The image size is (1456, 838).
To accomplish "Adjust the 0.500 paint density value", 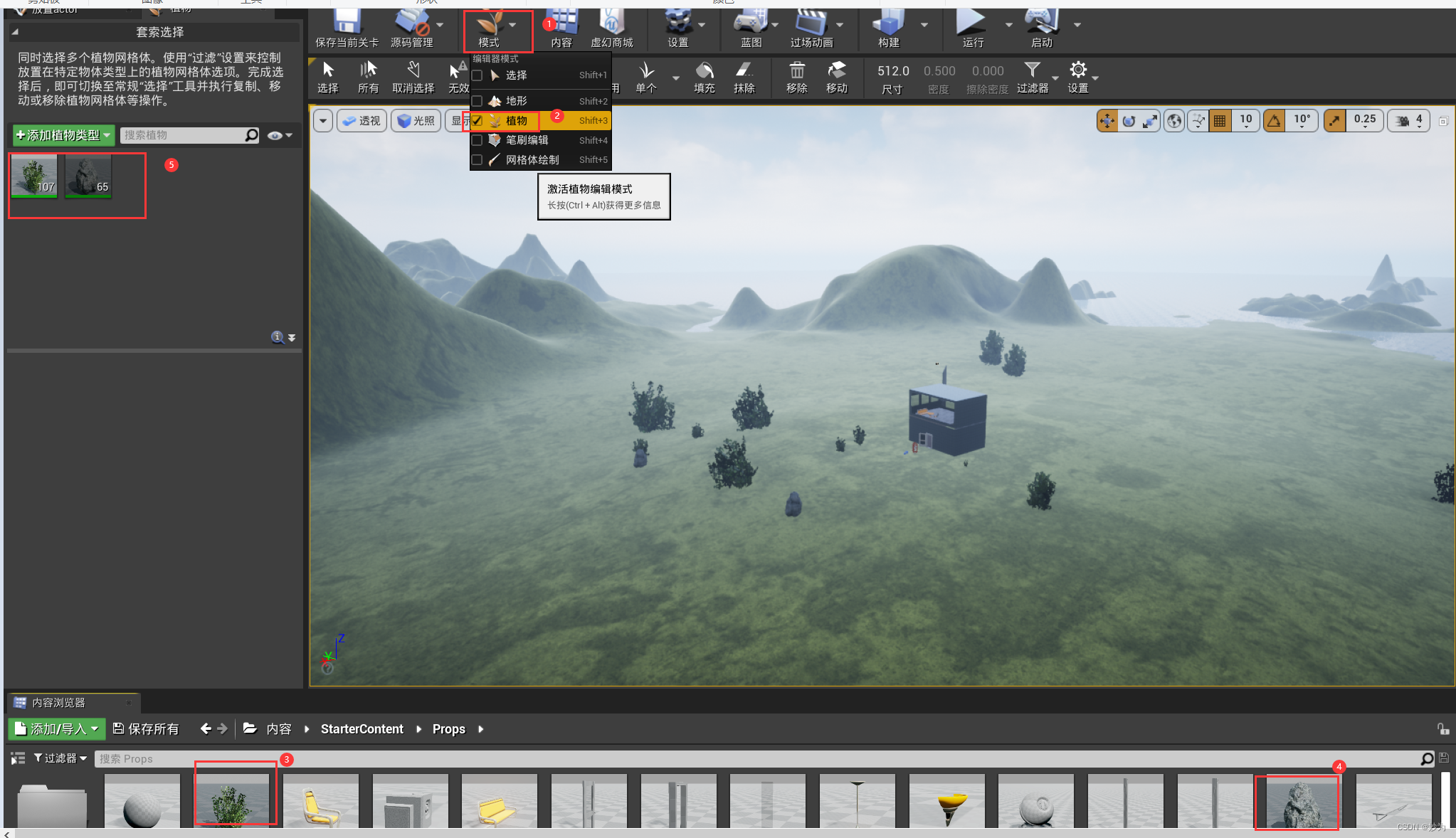I will [x=939, y=71].
